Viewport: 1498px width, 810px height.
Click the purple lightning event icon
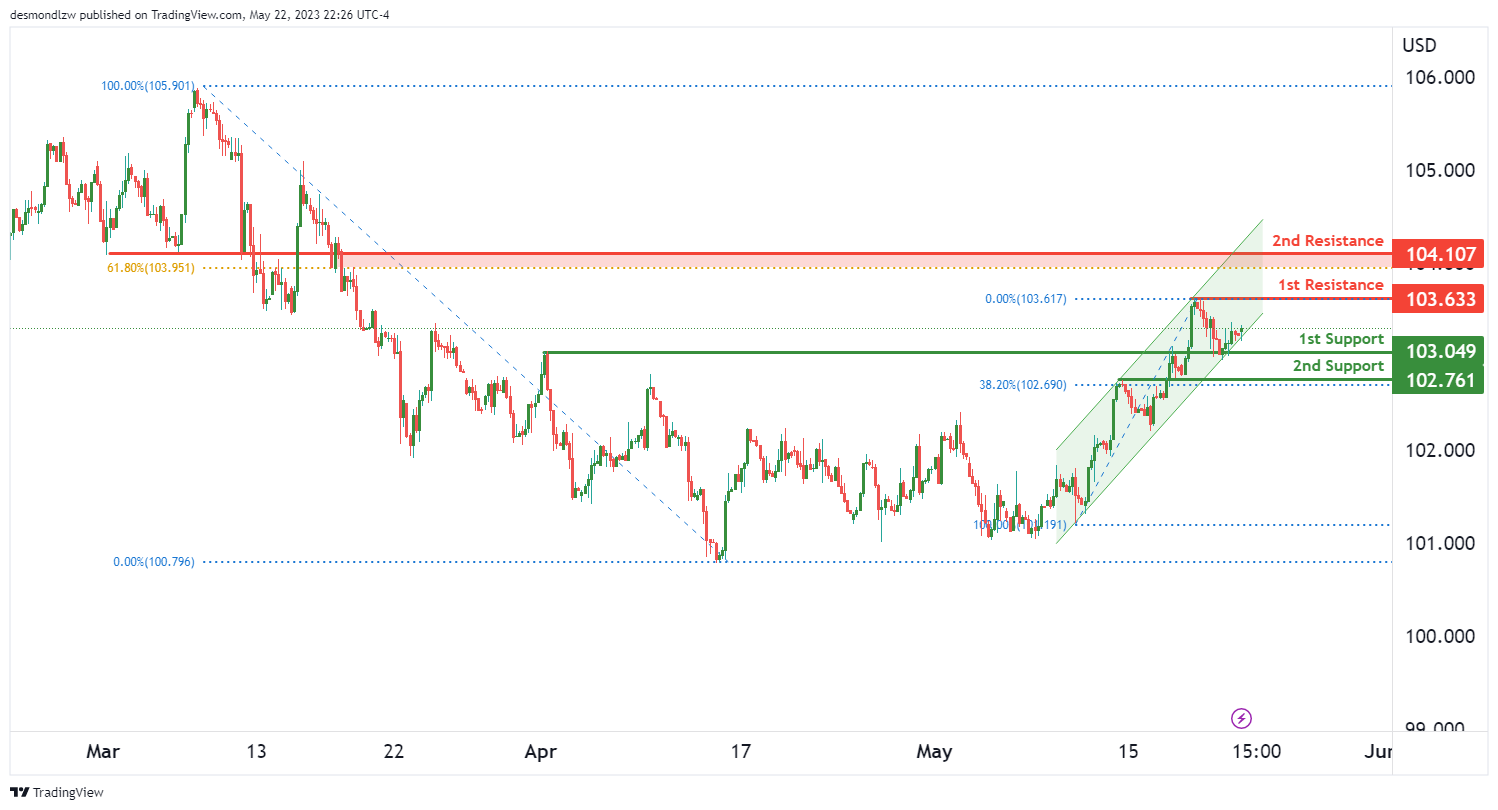coord(1241,717)
